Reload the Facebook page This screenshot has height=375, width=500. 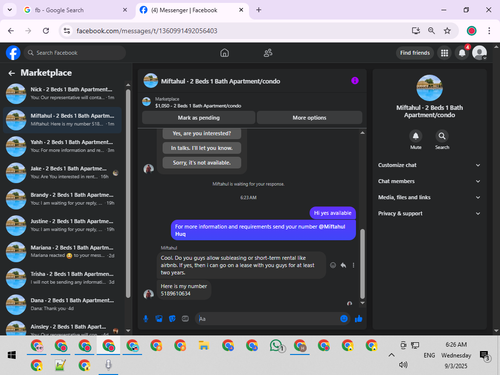[46, 31]
